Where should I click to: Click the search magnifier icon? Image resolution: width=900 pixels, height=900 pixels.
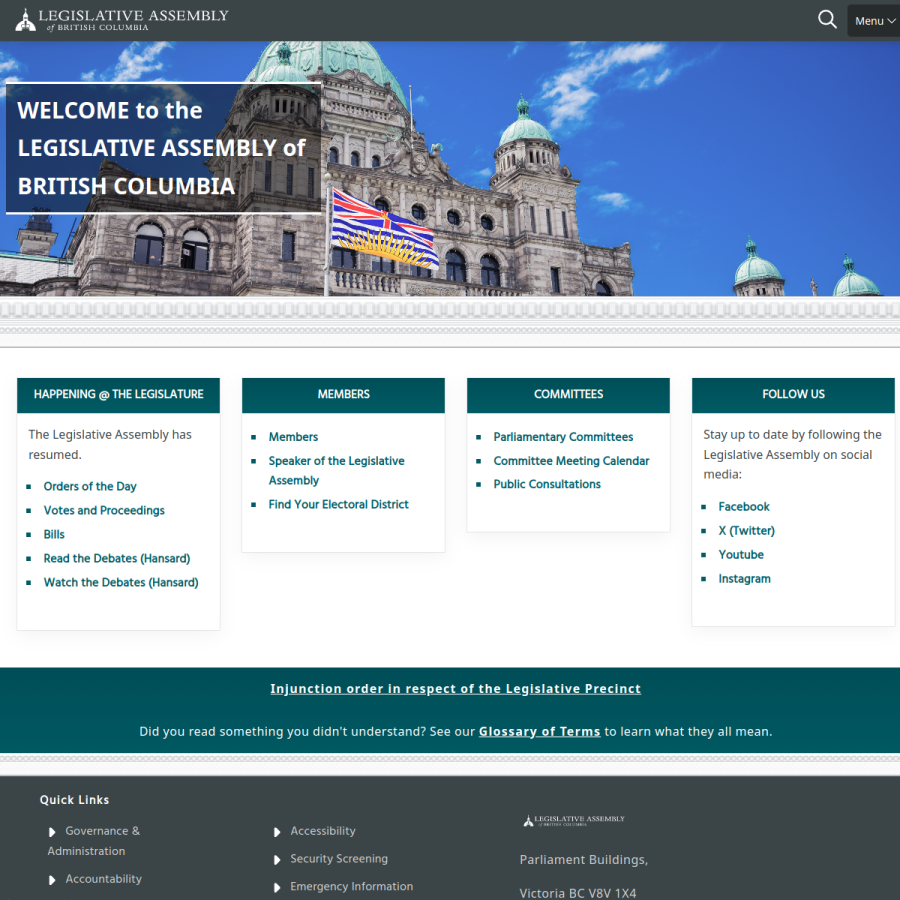(827, 20)
